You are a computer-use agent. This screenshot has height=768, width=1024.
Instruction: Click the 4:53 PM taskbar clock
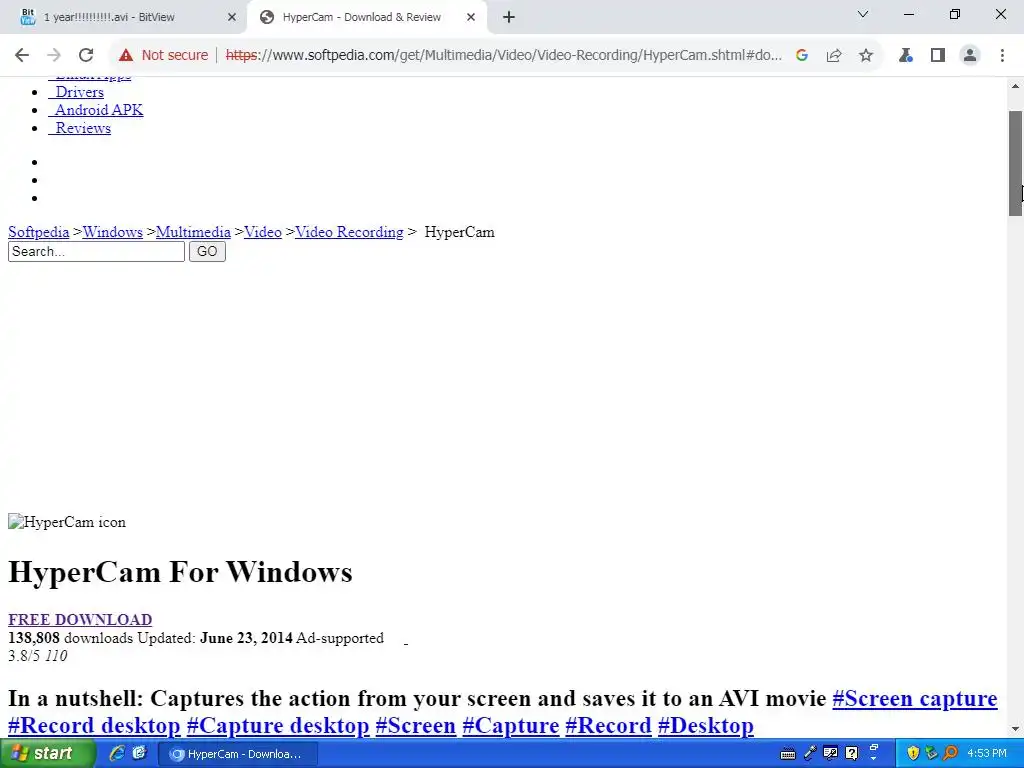(x=987, y=754)
